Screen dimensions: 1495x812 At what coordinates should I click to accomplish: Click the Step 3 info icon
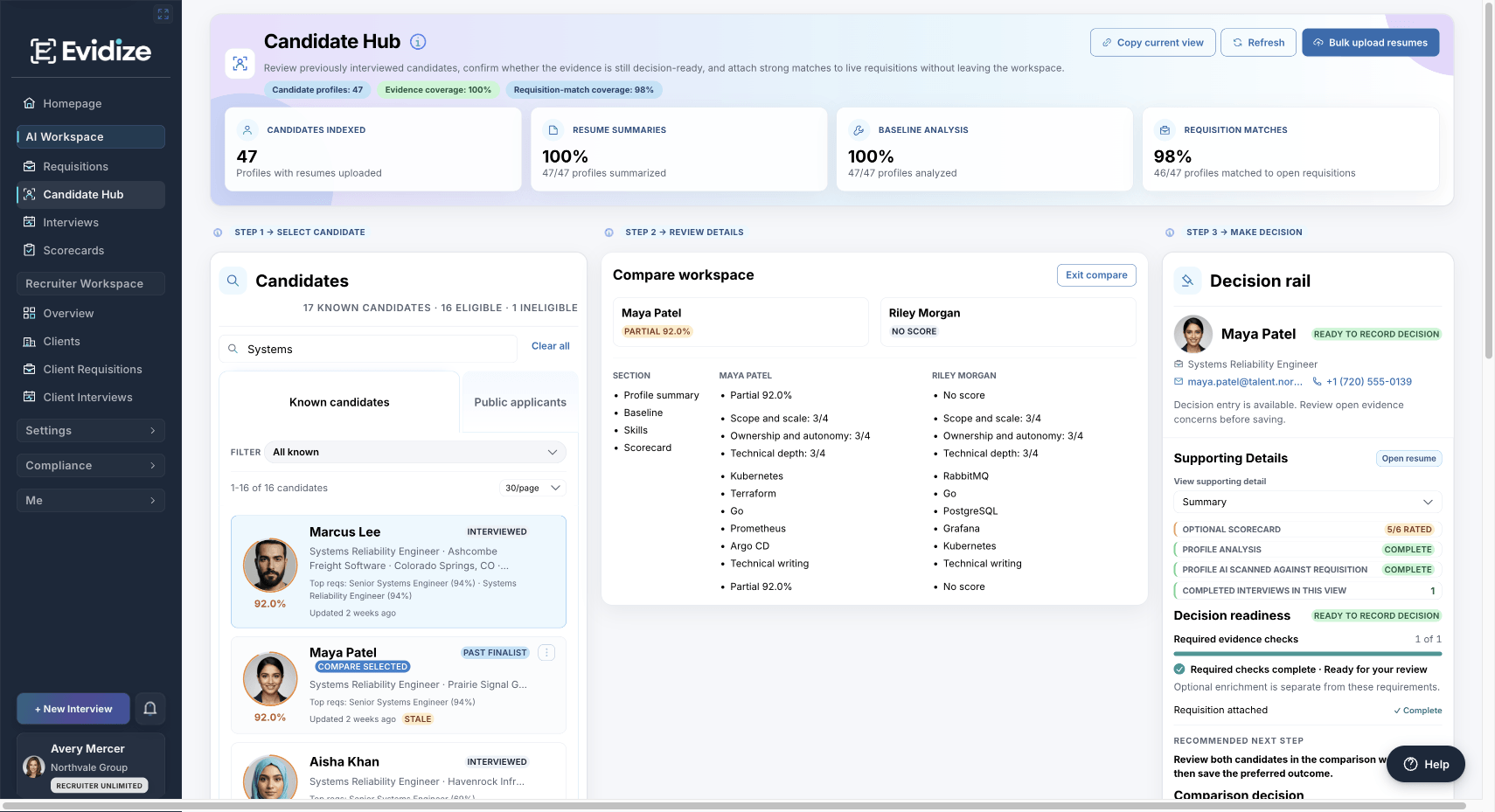[1170, 232]
